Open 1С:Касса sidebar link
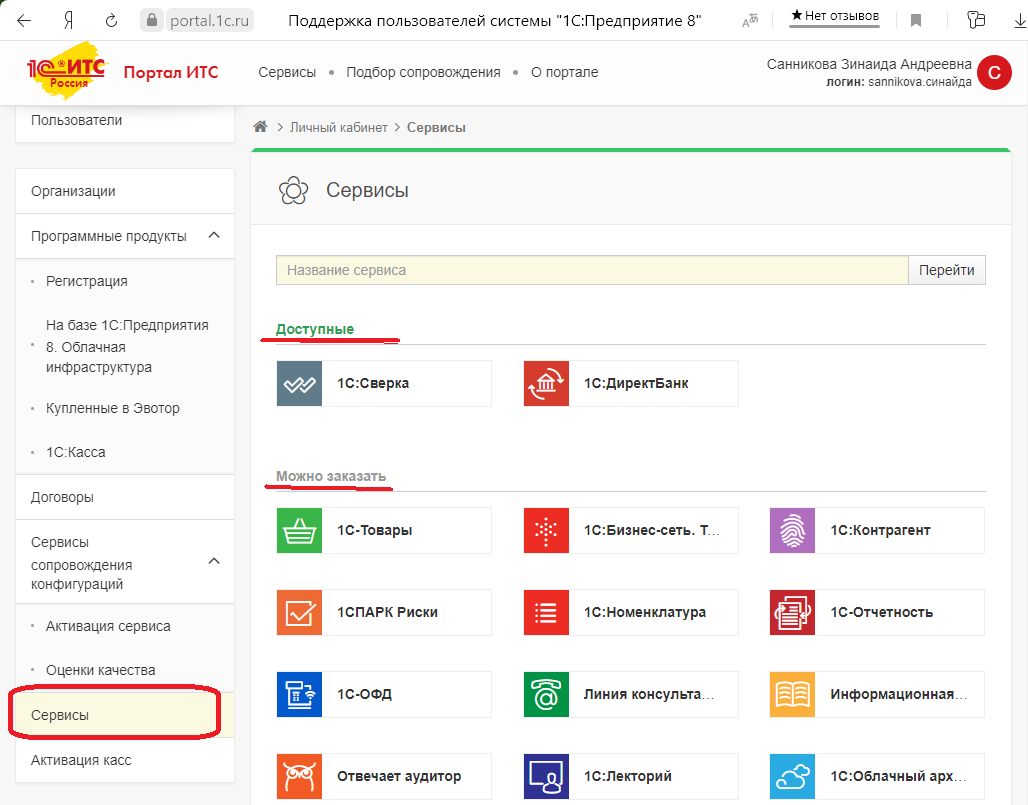 pyautogui.click(x=75, y=452)
